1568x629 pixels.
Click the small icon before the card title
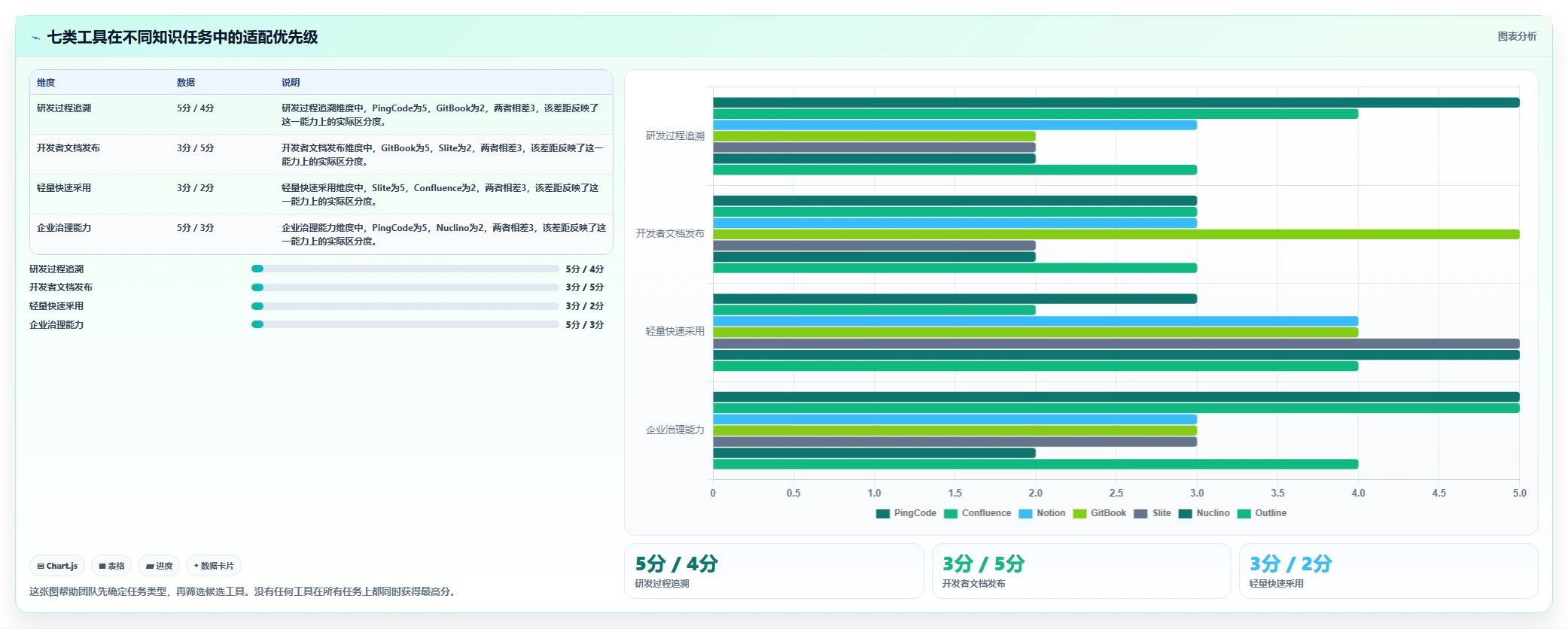35,38
